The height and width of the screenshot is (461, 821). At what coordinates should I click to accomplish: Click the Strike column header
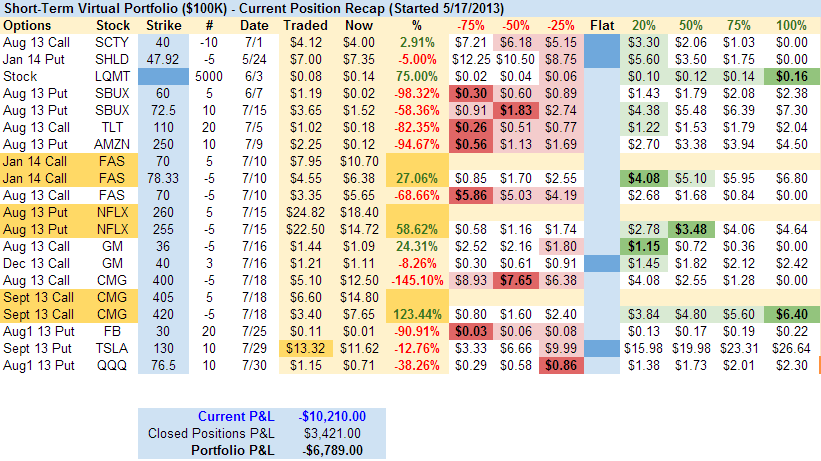click(164, 23)
